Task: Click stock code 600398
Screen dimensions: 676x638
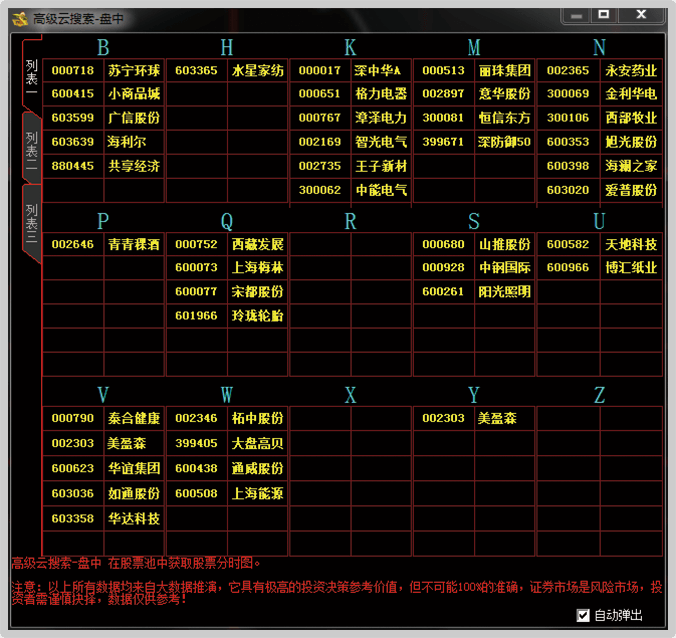Action: pyautogui.click(x=568, y=166)
